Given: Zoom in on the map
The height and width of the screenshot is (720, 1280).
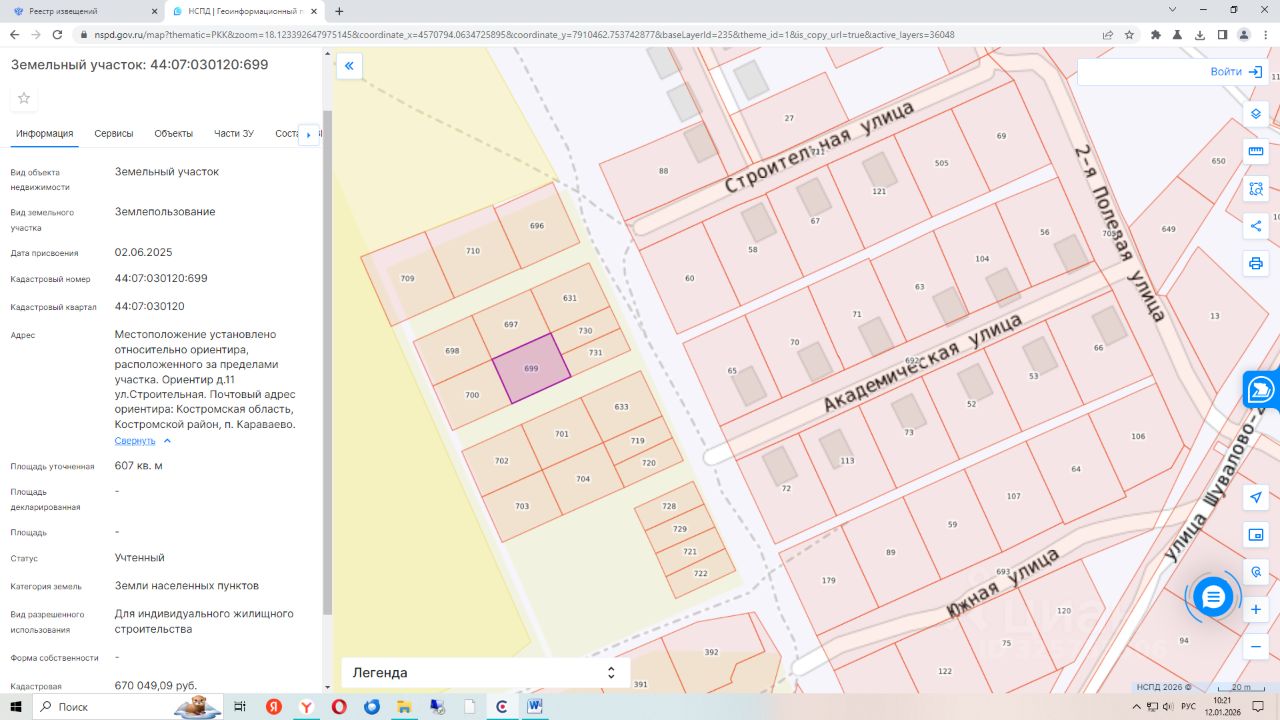Looking at the screenshot, I should [x=1256, y=609].
